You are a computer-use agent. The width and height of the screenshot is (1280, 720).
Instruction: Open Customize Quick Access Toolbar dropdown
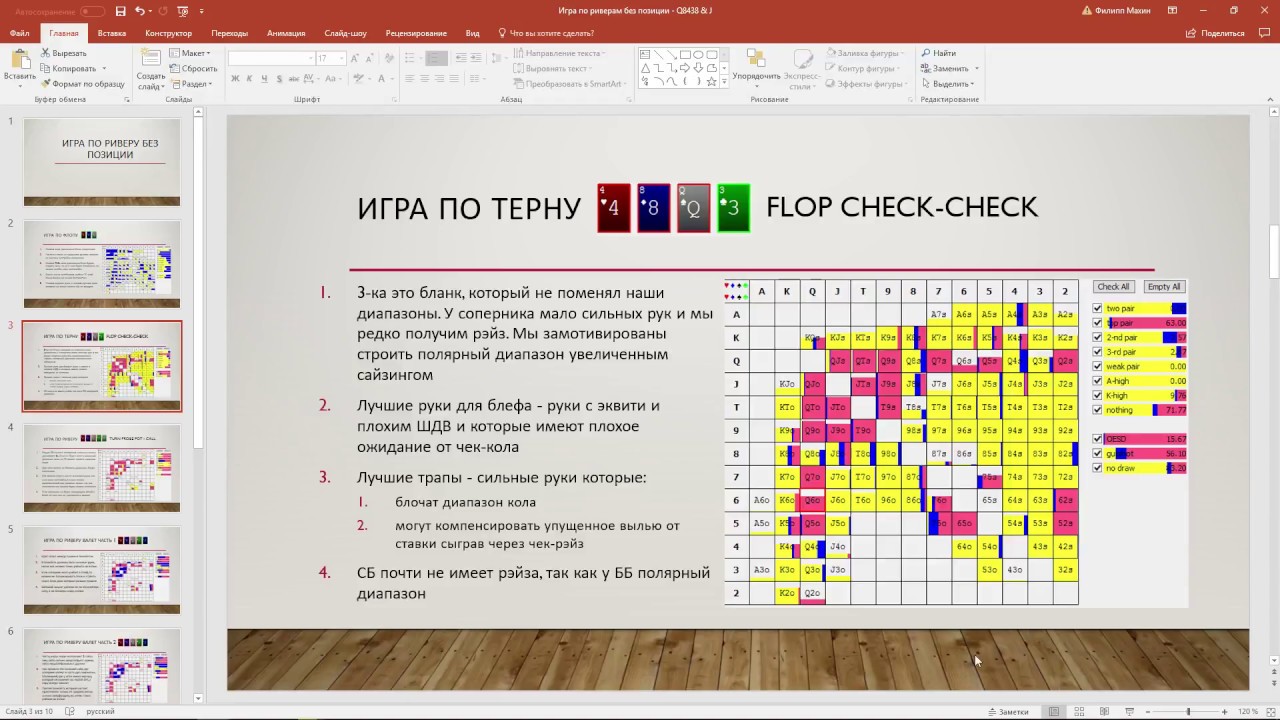pos(202,11)
